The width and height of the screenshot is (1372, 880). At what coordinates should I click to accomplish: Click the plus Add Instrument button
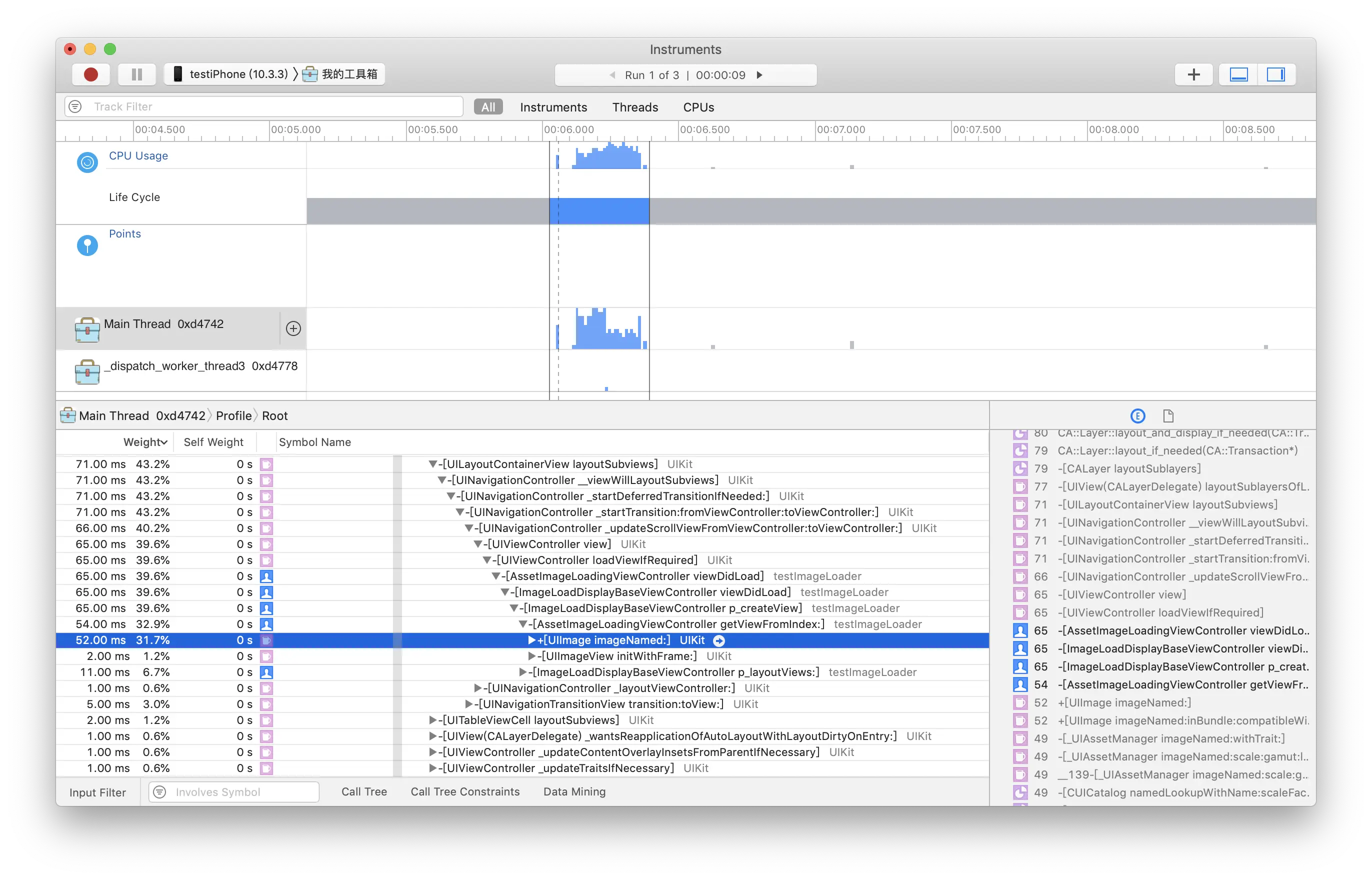coord(1193,75)
